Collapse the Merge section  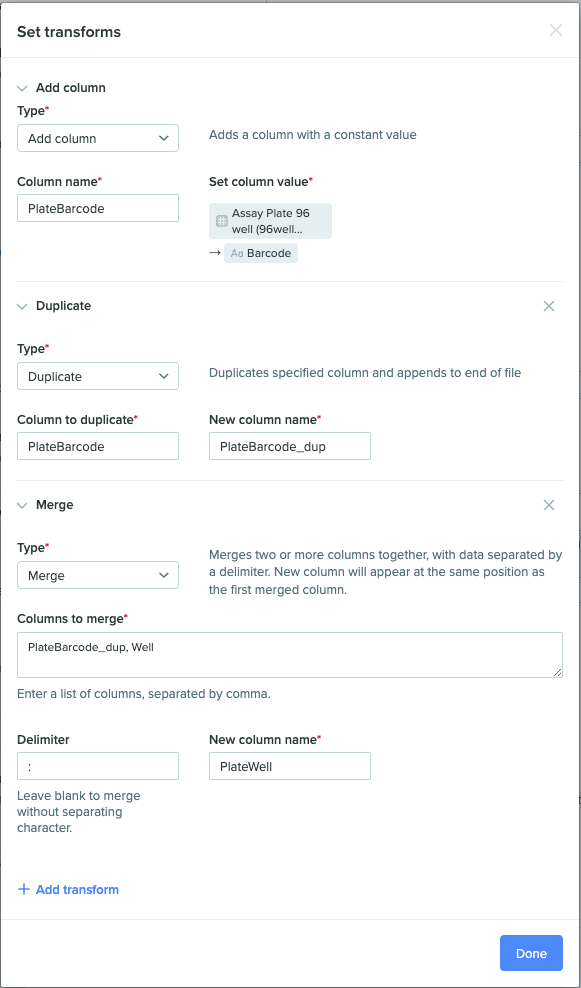(23, 505)
